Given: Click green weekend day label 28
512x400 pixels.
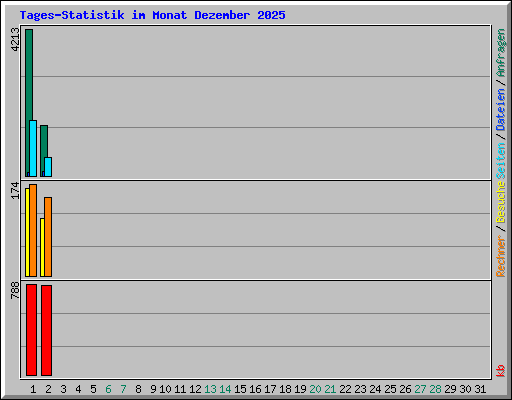Looking at the screenshot, I should click(x=435, y=389).
